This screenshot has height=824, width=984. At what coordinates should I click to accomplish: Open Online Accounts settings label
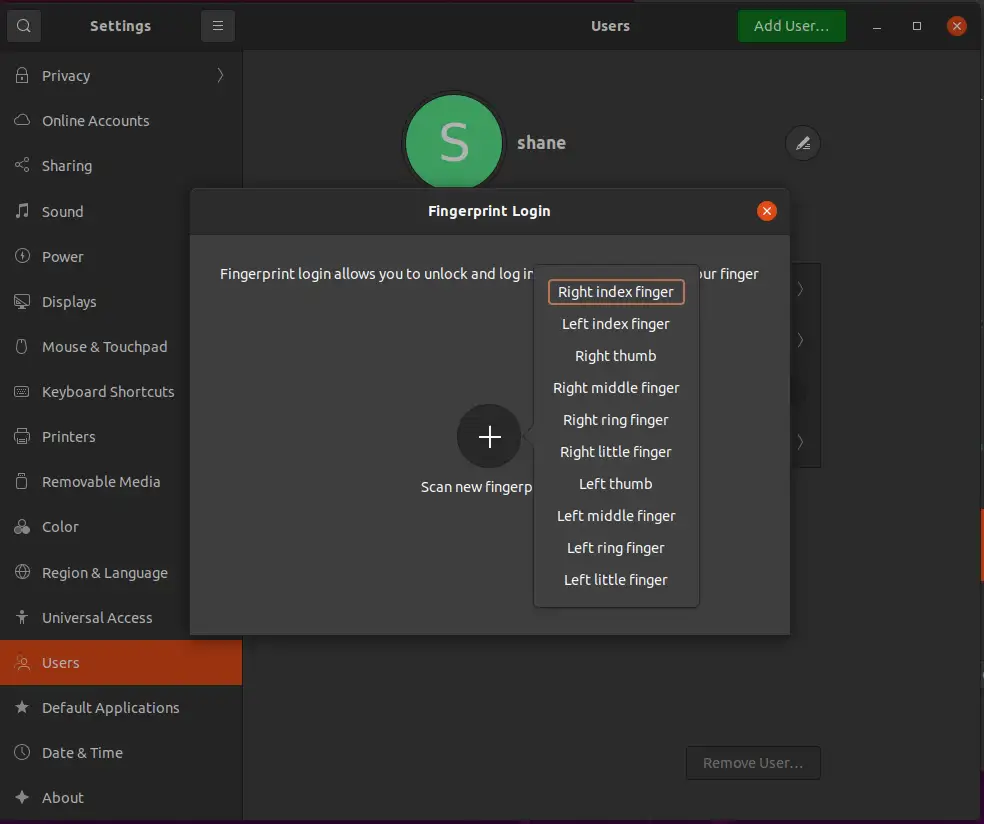pyautogui.click(x=95, y=120)
